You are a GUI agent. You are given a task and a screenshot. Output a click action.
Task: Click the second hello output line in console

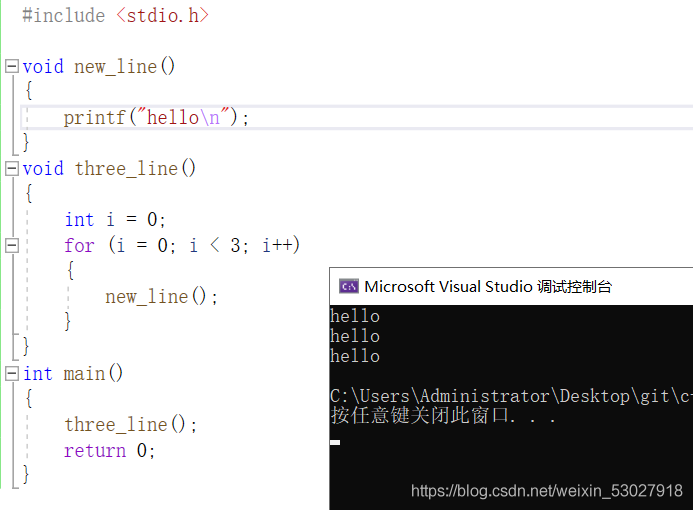tap(355, 336)
